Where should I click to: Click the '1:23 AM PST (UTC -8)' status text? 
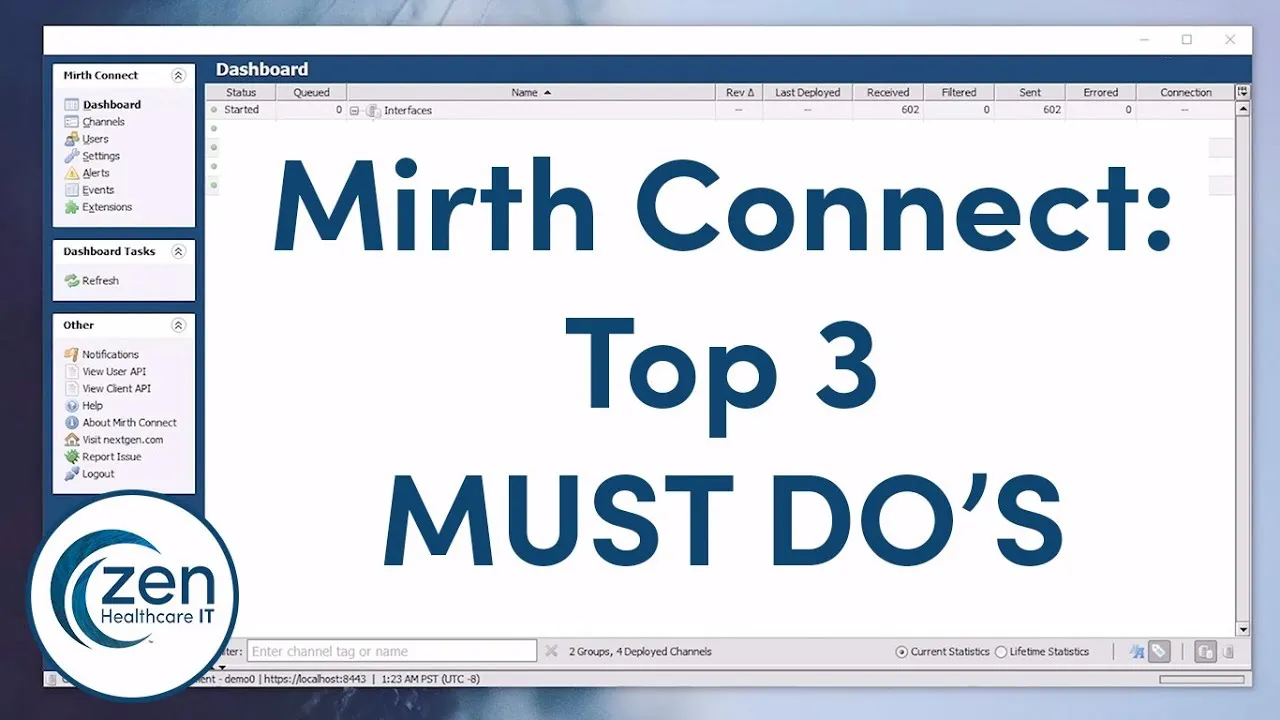click(x=431, y=679)
